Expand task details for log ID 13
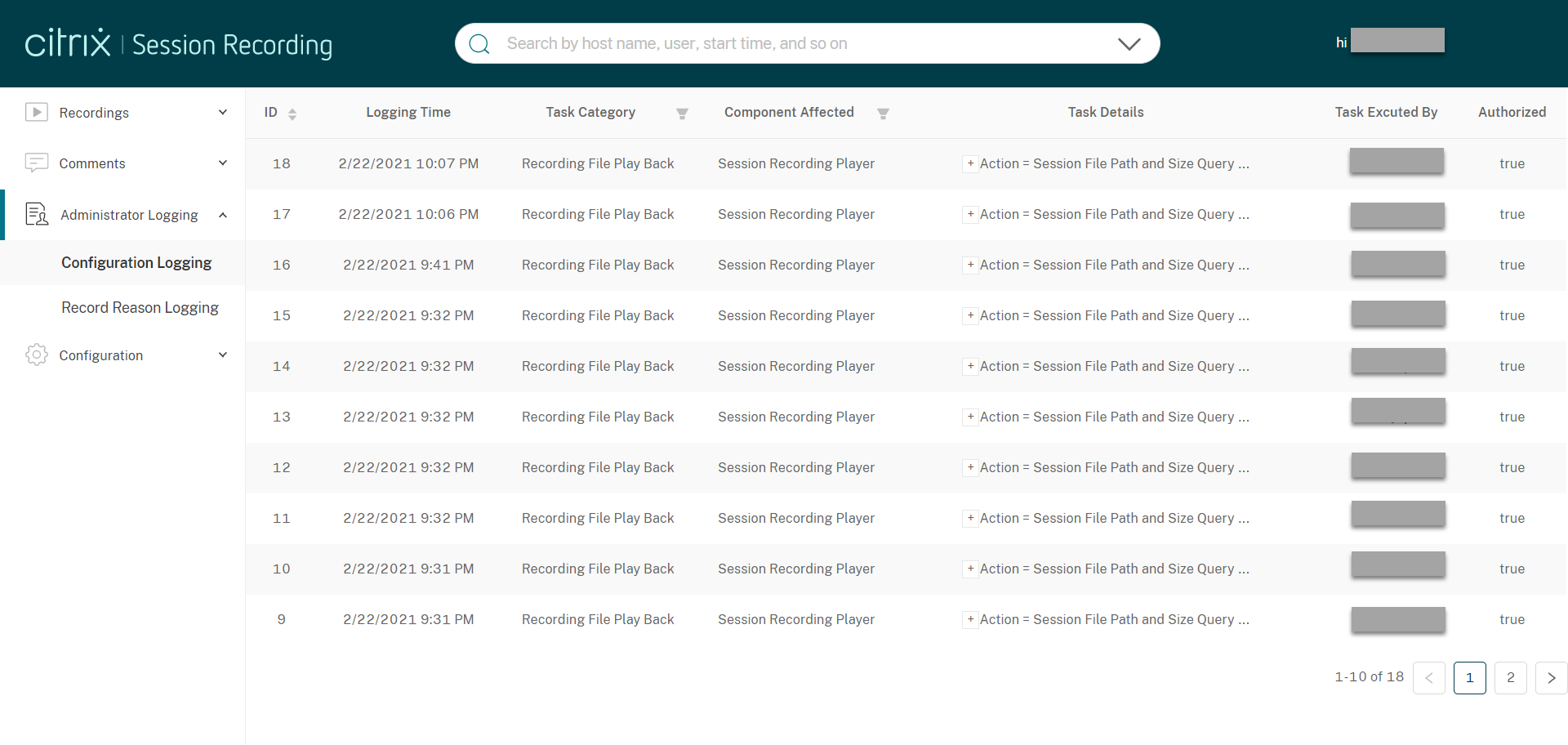Viewport: 1568px width, 745px height. click(x=970, y=417)
